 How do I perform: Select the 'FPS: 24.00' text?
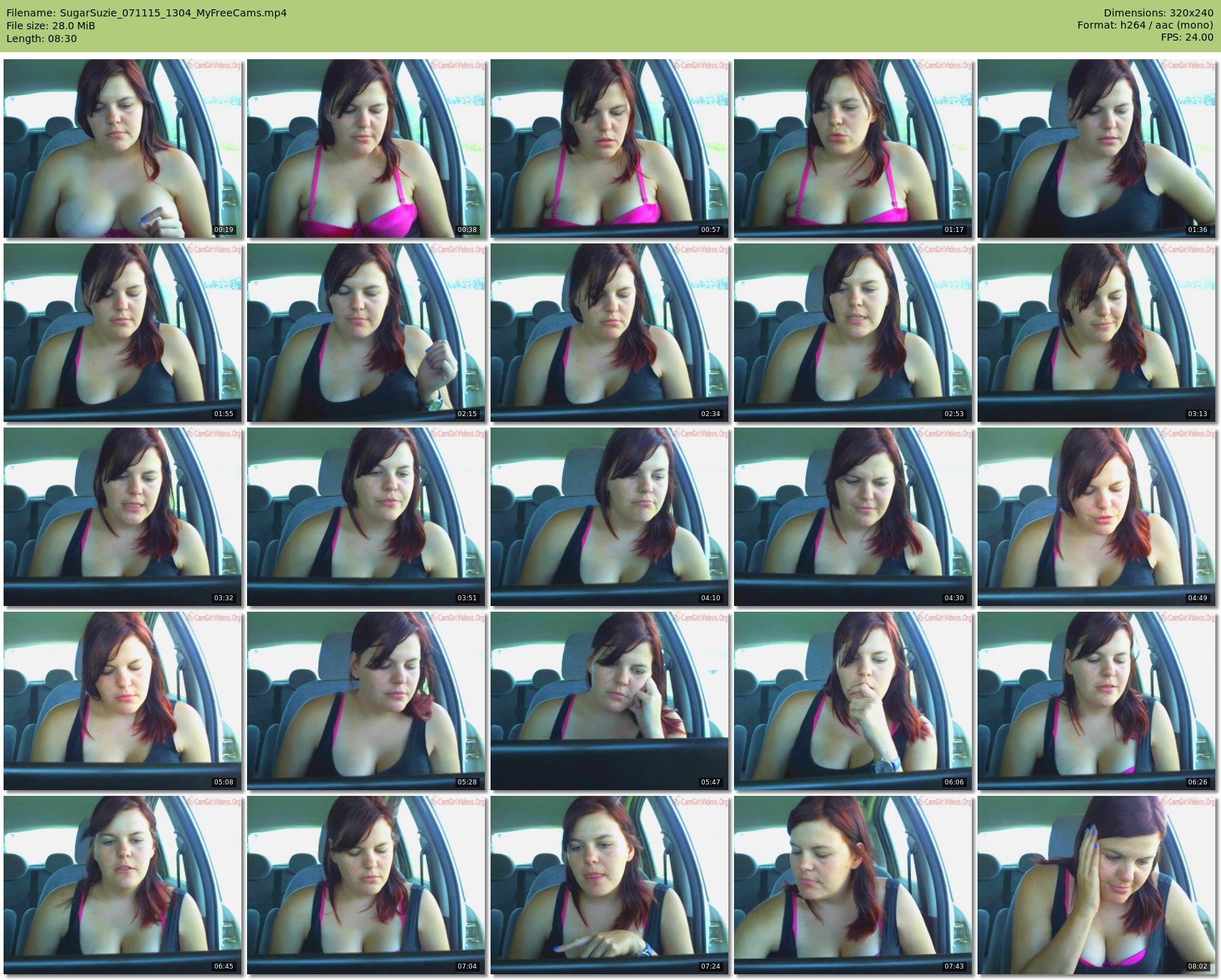point(1187,39)
